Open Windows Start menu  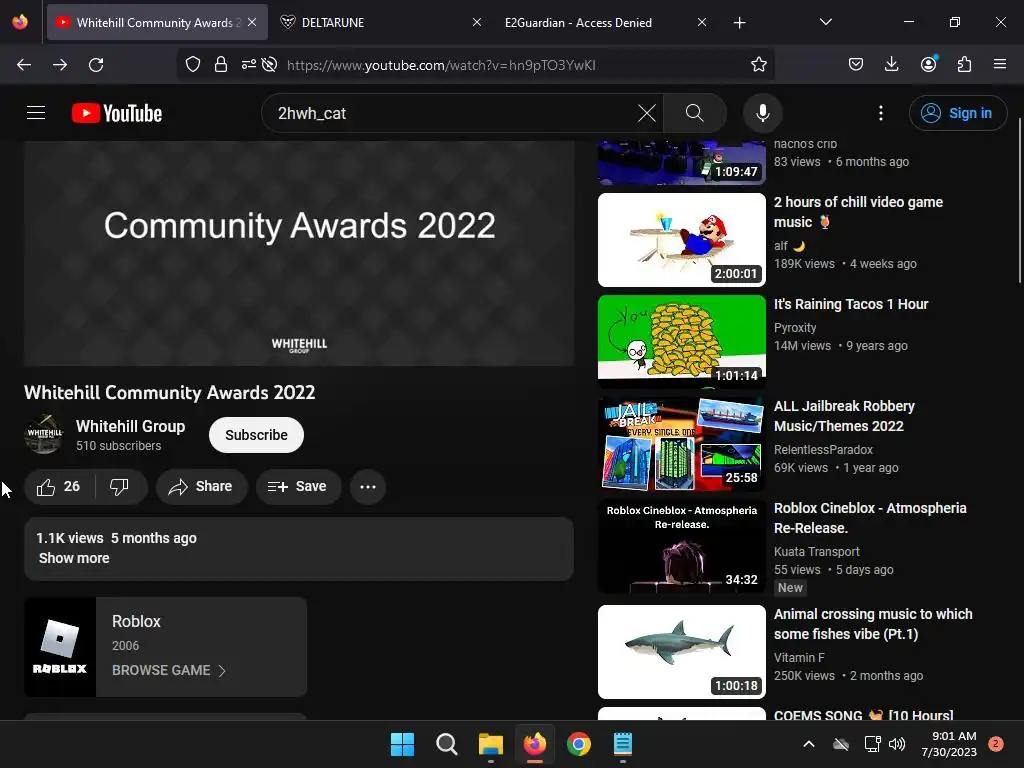pos(402,744)
